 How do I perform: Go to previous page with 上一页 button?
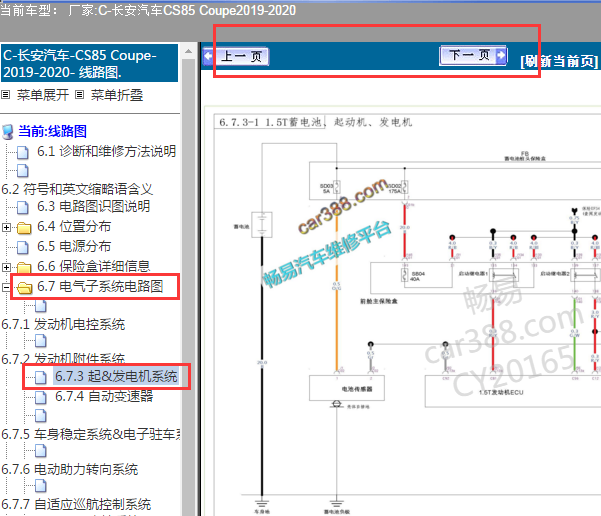click(236, 57)
